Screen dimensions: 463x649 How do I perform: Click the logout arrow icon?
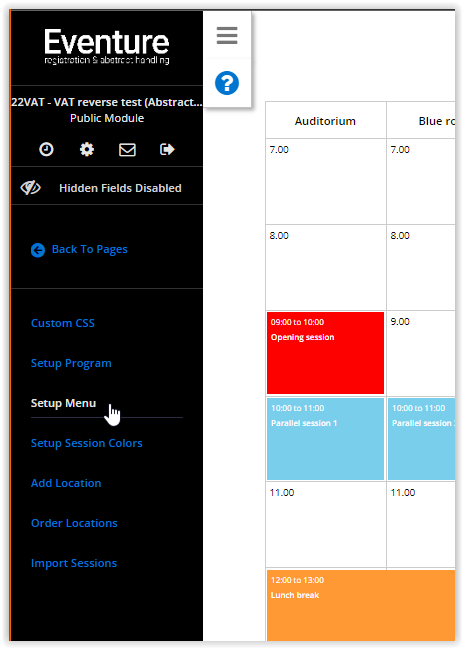coord(167,149)
